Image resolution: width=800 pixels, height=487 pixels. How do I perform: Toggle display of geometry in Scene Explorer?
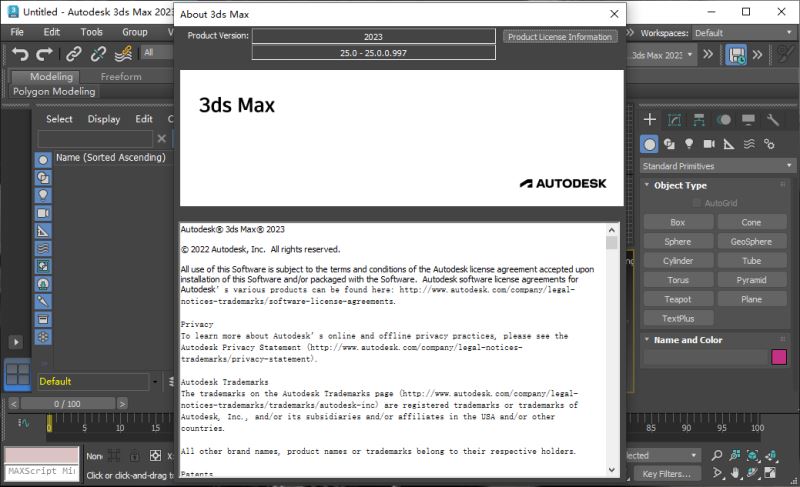click(43, 160)
